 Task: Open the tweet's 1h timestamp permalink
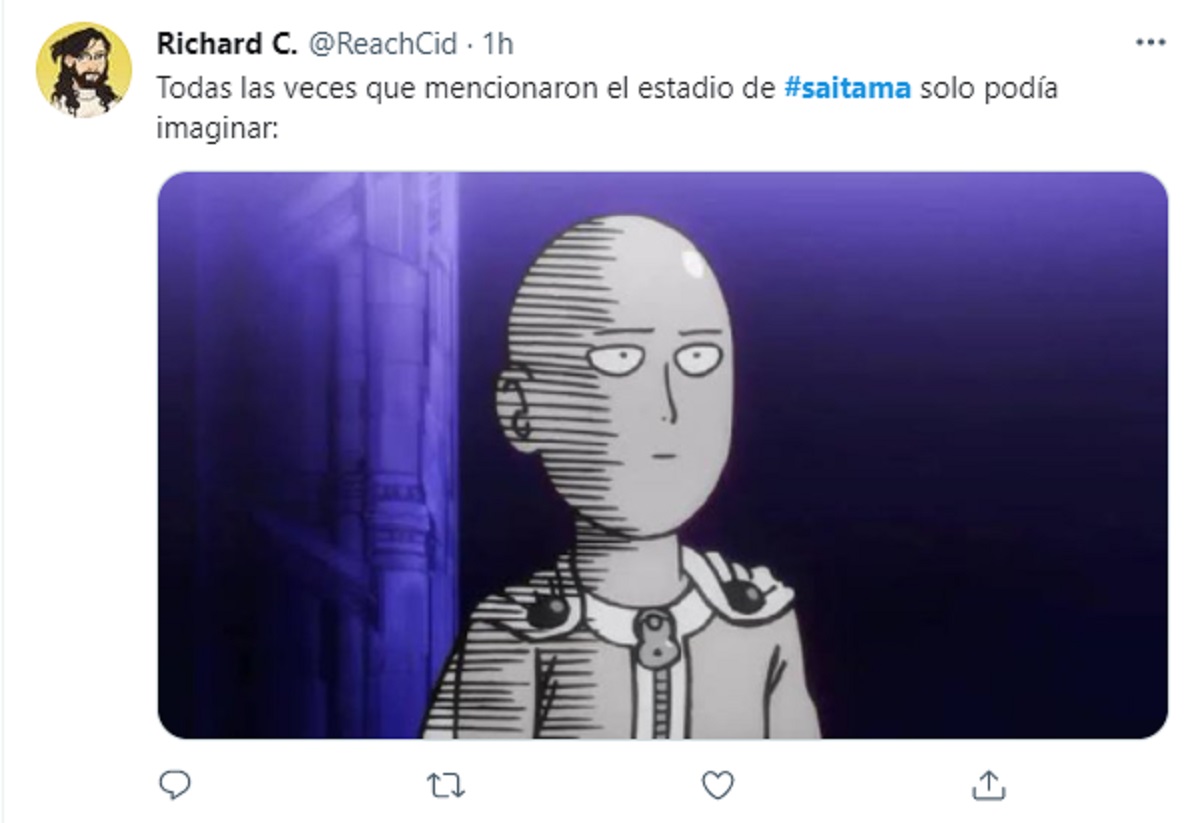click(x=497, y=43)
